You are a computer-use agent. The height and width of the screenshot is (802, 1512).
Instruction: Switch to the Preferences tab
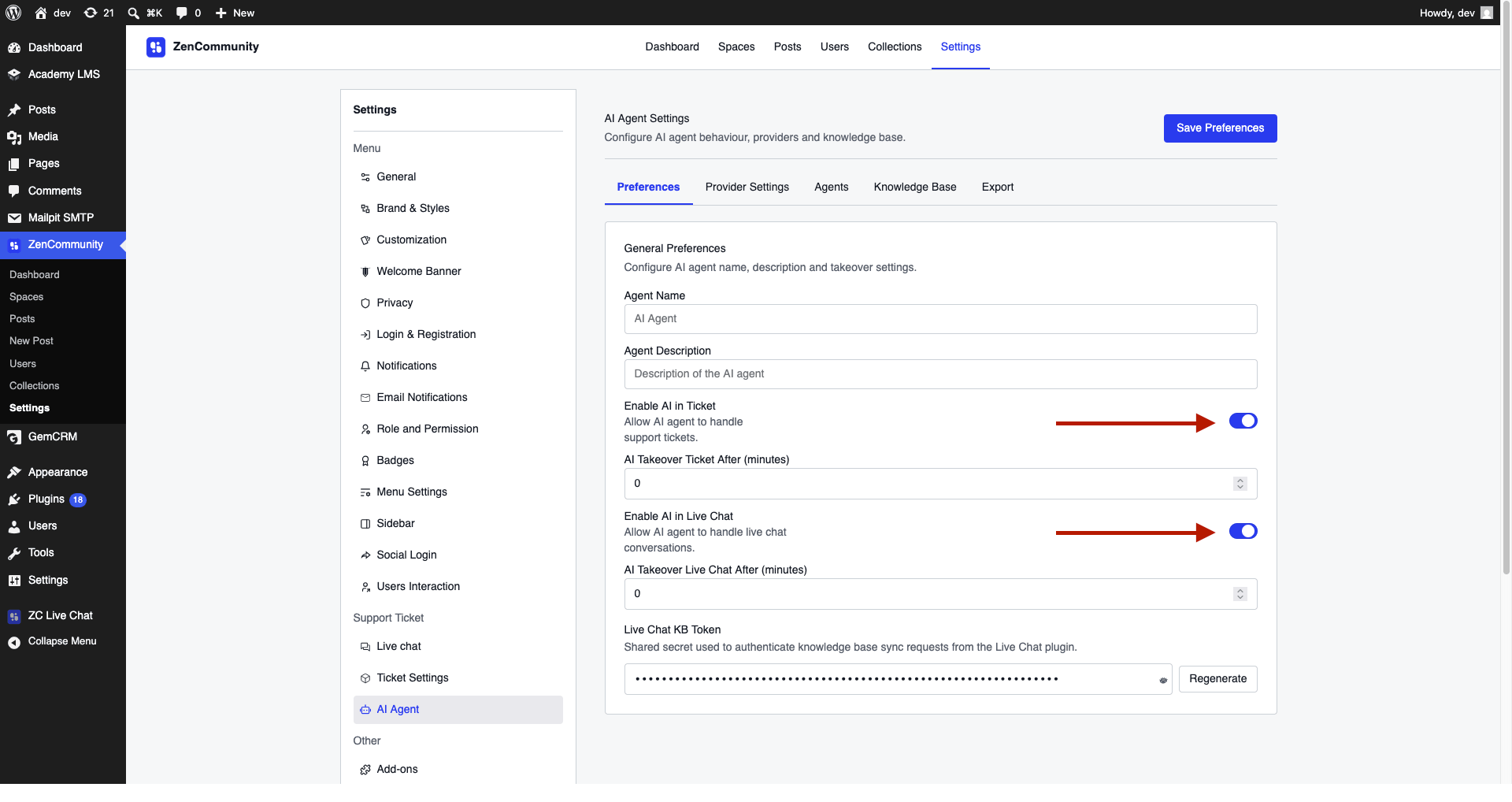(x=648, y=188)
